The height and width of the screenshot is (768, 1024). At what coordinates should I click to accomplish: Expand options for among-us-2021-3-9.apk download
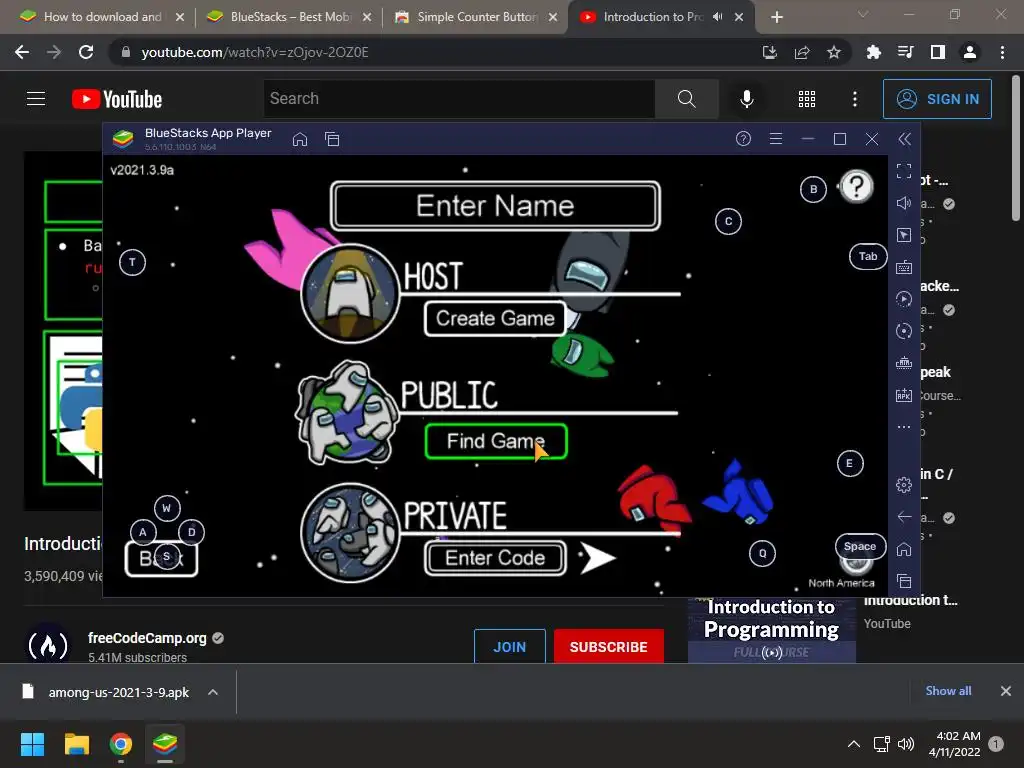(x=213, y=692)
